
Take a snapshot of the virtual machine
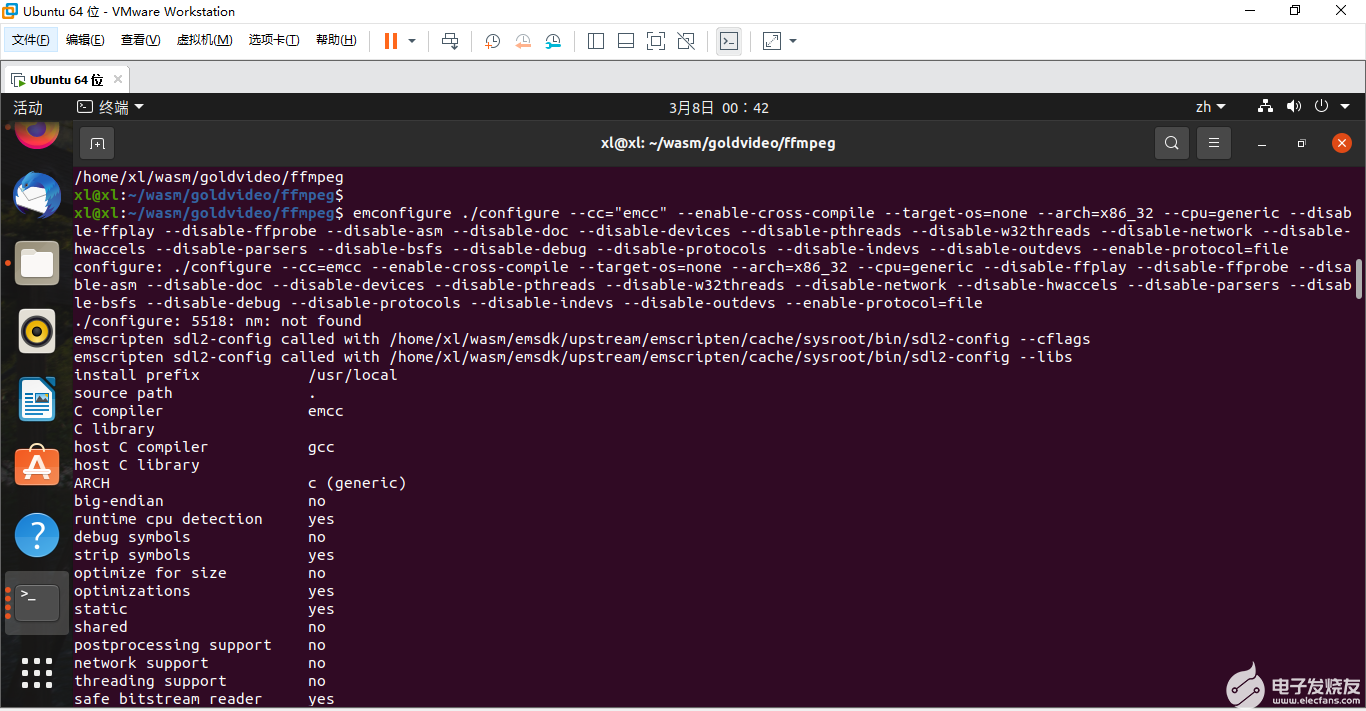(x=492, y=41)
